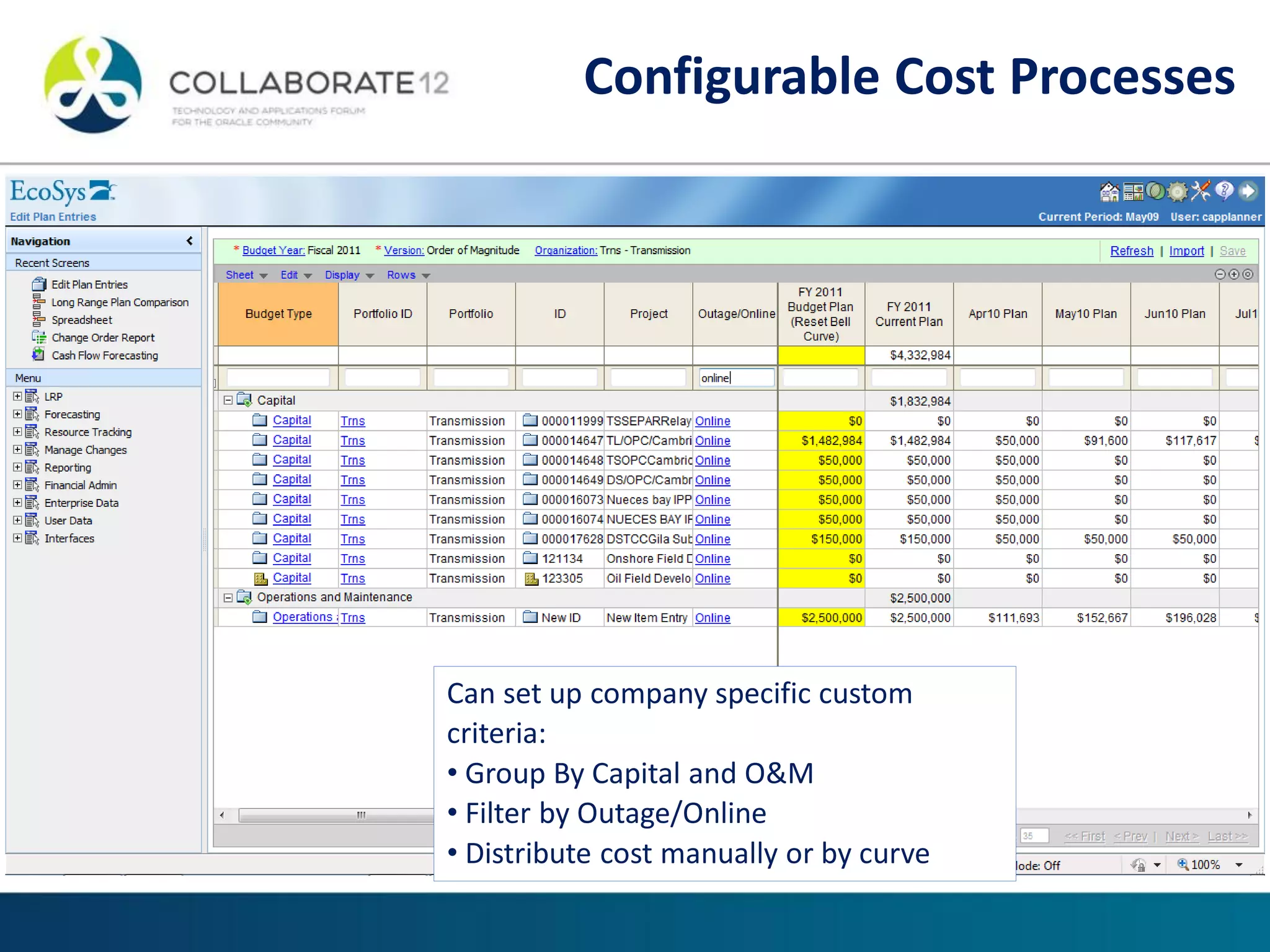This screenshot has width=1270, height=952.
Task: Click the Refresh link
Action: 1132,250
